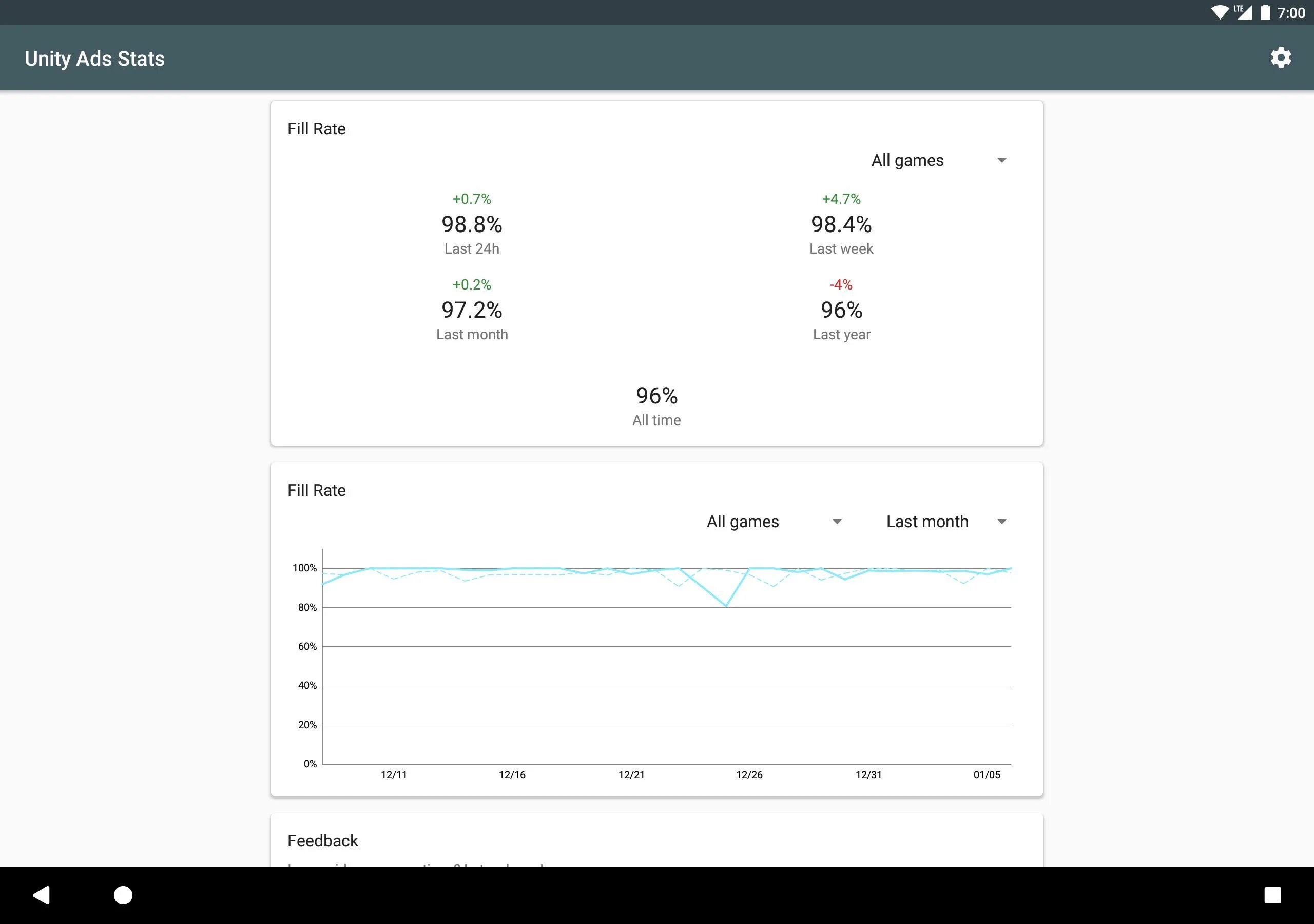
Task: Tap the LTE signal indicator
Action: tap(1243, 12)
